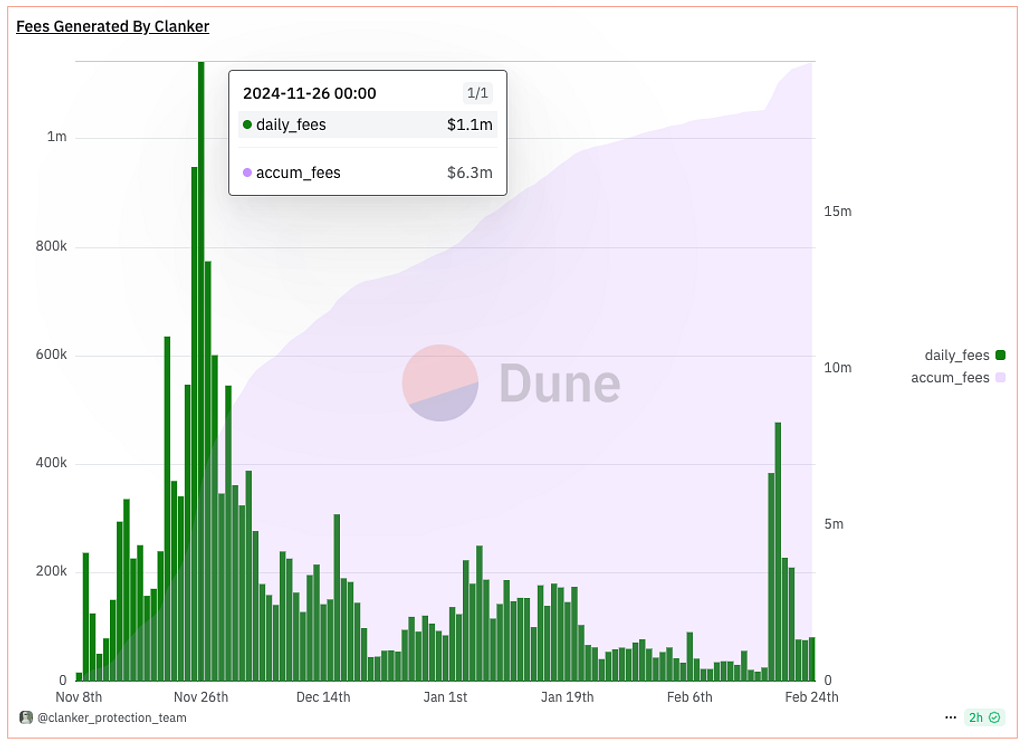Click the tallest daily fees bar for Nov 26

tap(201, 371)
